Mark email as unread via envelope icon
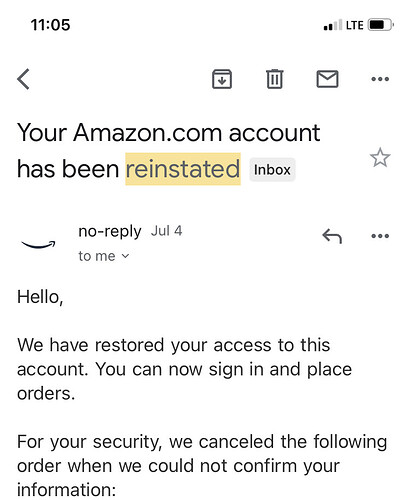 pyautogui.click(x=327, y=79)
